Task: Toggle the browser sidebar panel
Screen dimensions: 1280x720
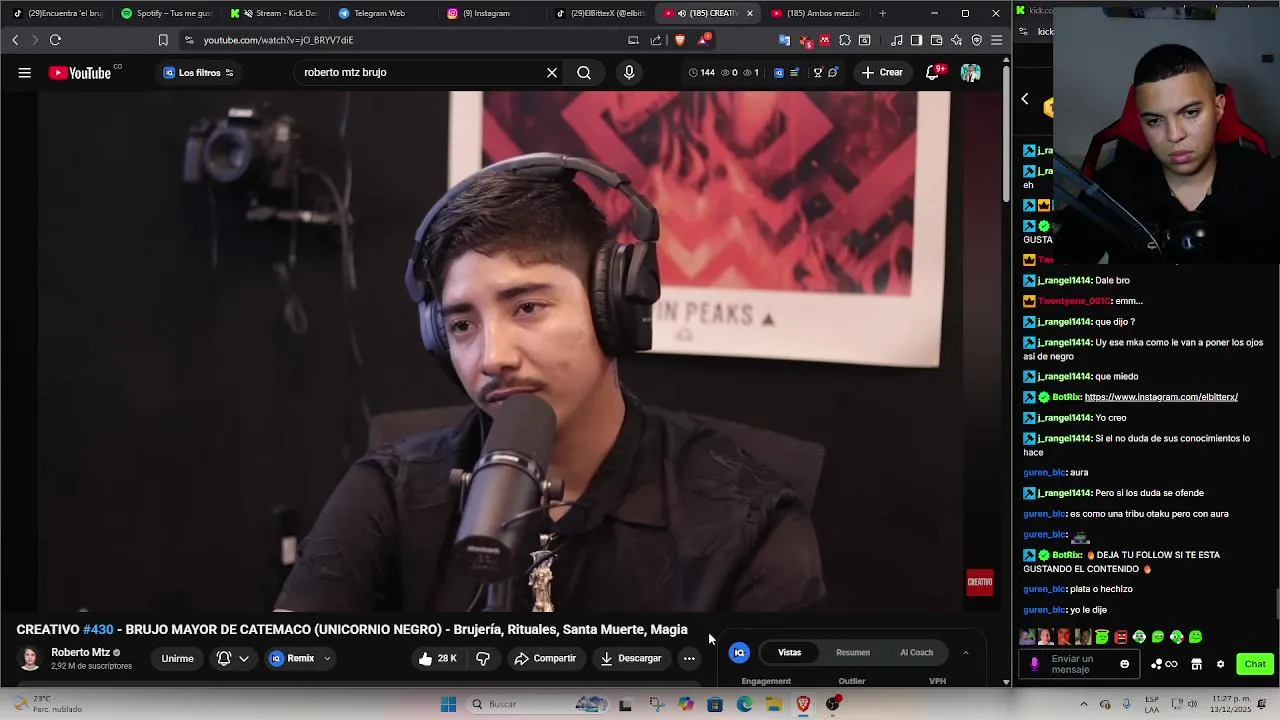Action: [916, 40]
